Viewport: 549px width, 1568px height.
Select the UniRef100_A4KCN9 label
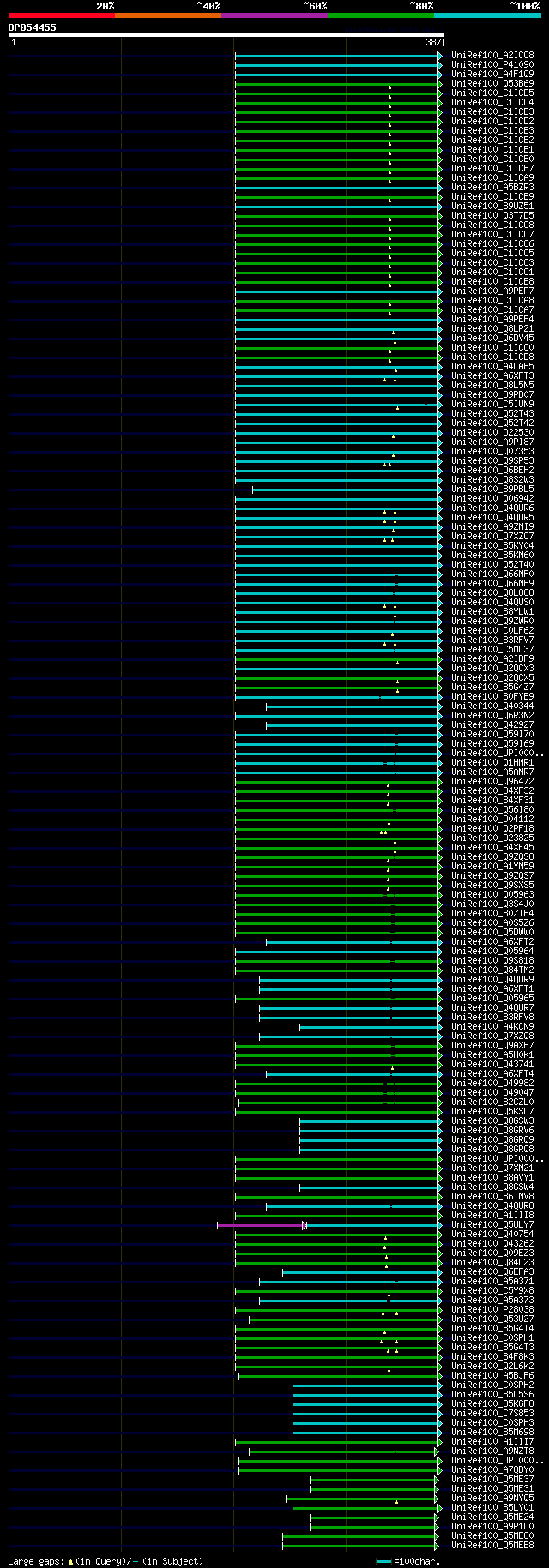tap(492, 1027)
